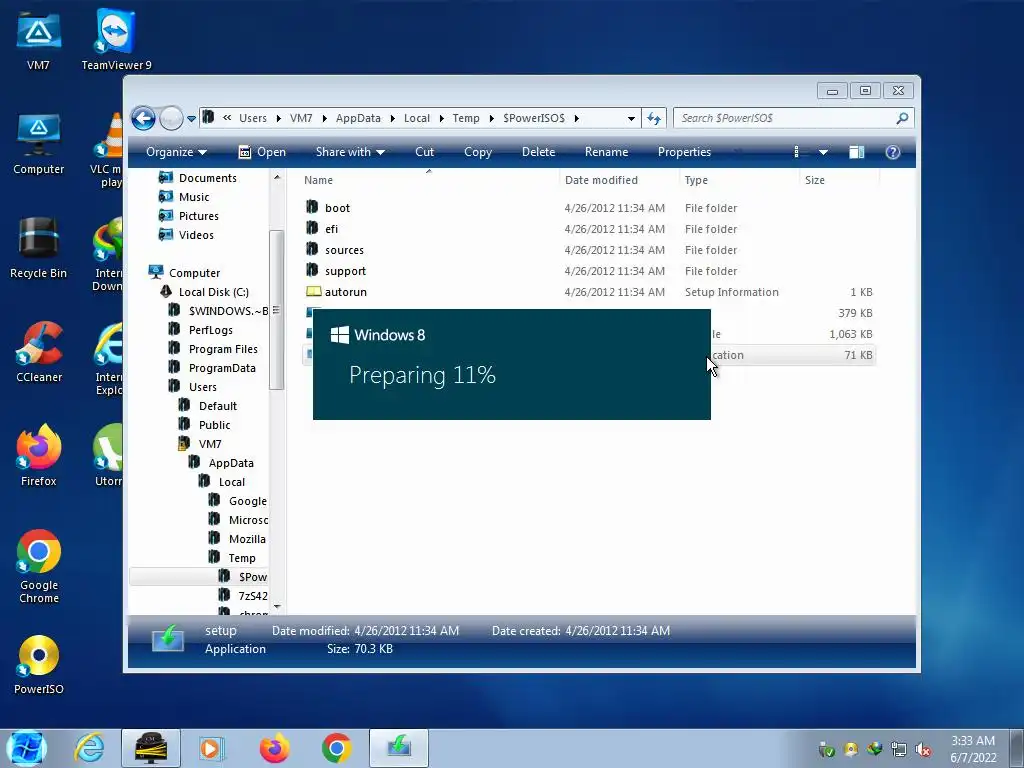Click Open in the toolbar
This screenshot has width=1024, height=768.
[262, 152]
